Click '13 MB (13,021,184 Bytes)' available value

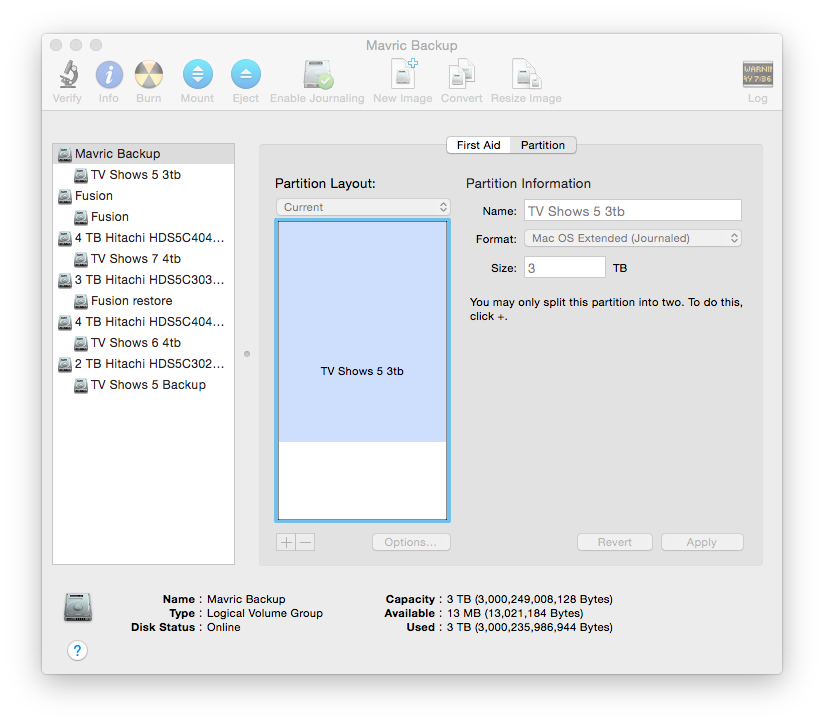point(515,613)
